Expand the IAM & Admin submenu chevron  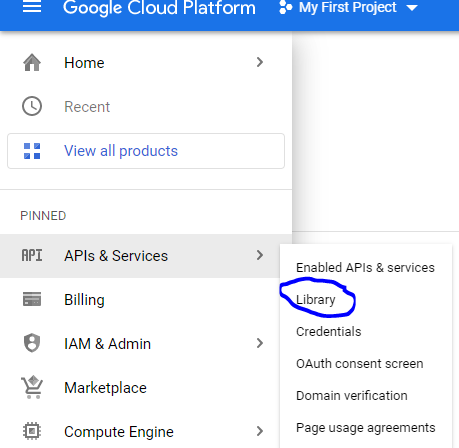pos(260,343)
